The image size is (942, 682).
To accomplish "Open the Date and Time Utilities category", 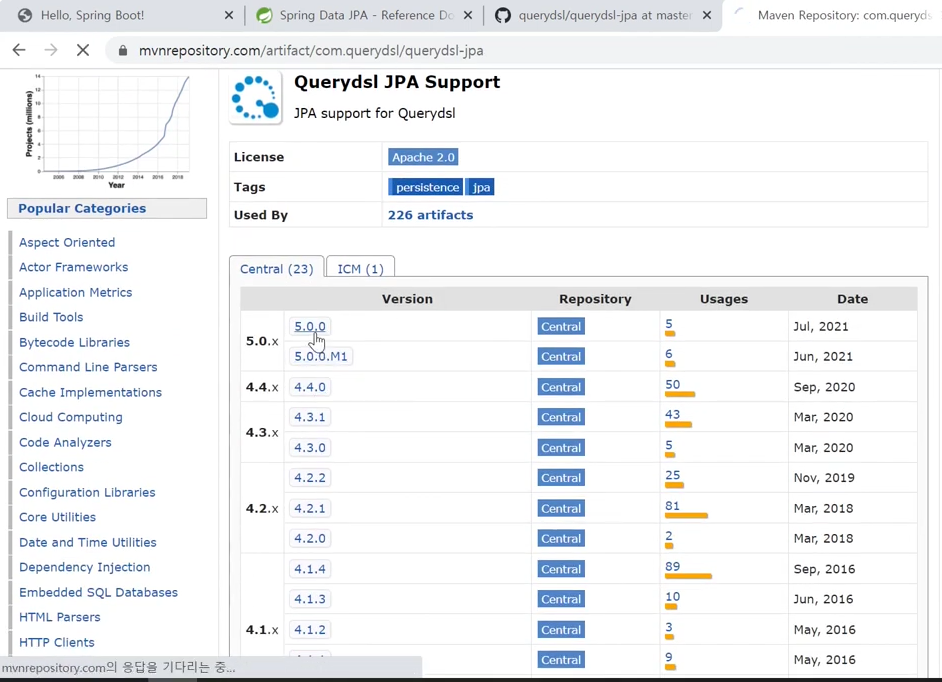I will coord(88,542).
